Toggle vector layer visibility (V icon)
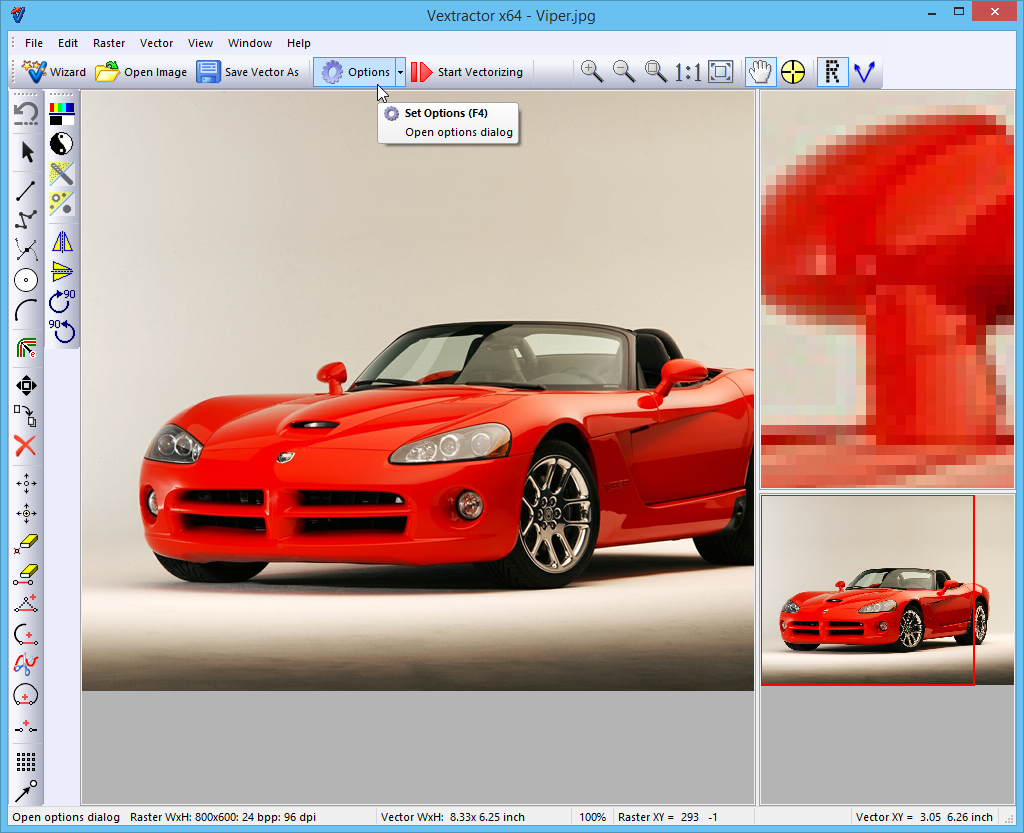 click(x=864, y=71)
